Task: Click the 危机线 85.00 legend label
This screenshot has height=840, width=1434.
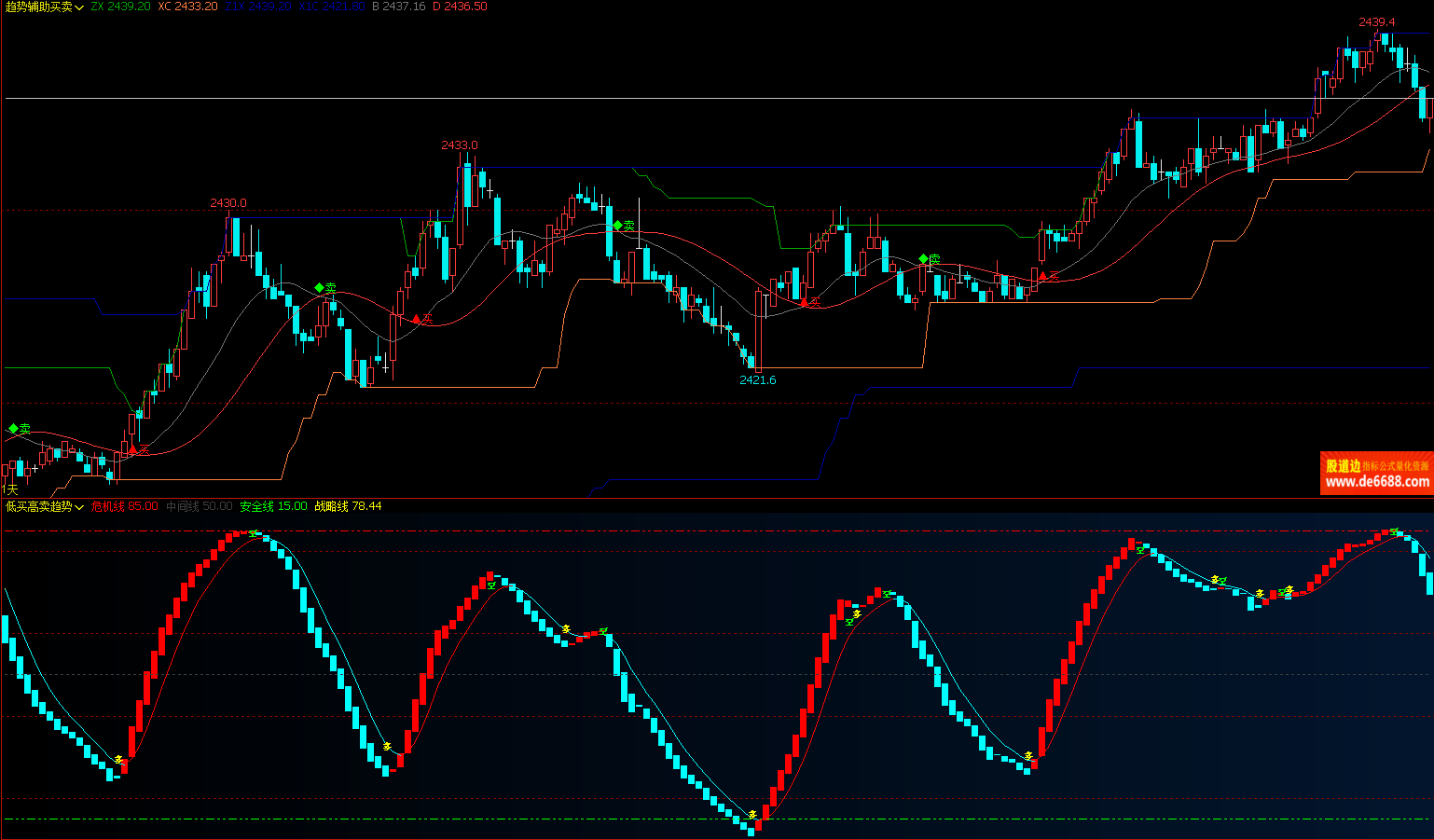Action: click(x=124, y=506)
